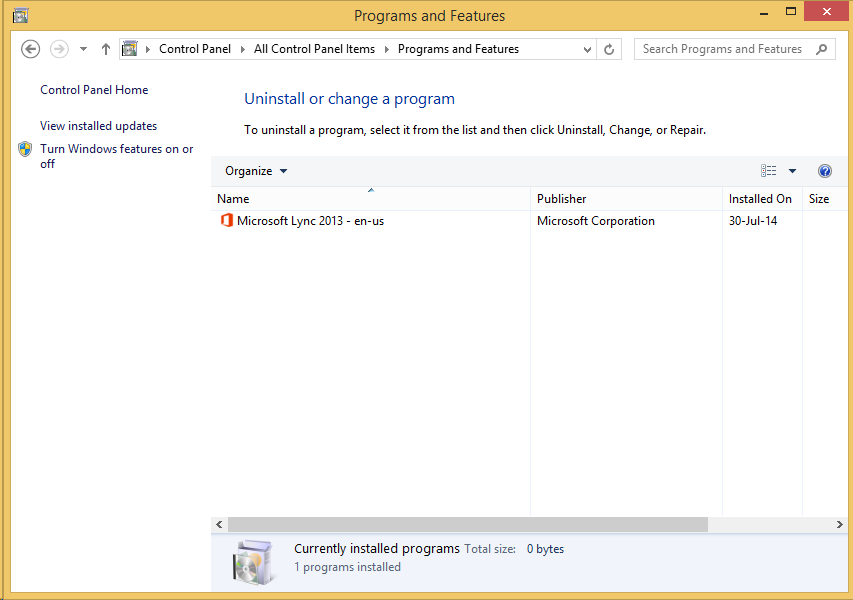Screen dimensions: 853x600
Task: Refresh the Programs and Features list
Action: pos(610,49)
